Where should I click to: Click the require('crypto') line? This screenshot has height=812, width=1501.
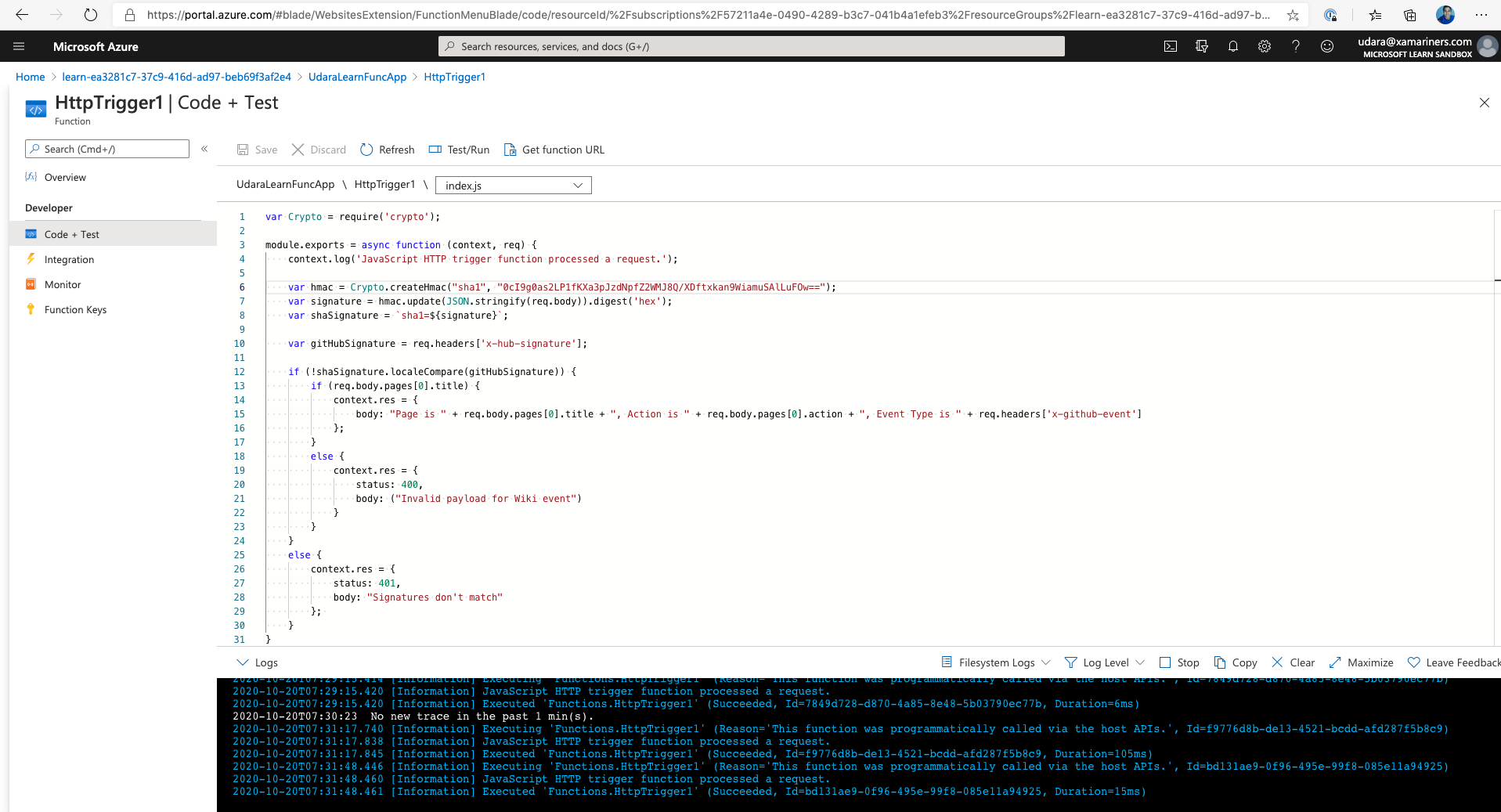point(352,217)
